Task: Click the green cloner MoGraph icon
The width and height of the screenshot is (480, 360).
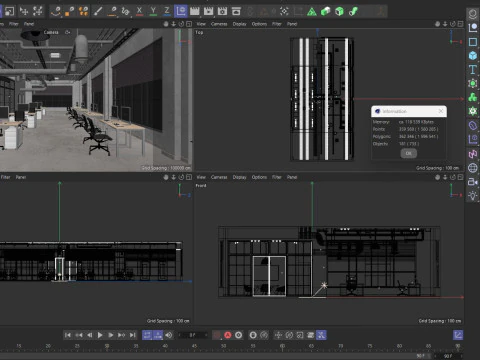Action: click(x=473, y=97)
